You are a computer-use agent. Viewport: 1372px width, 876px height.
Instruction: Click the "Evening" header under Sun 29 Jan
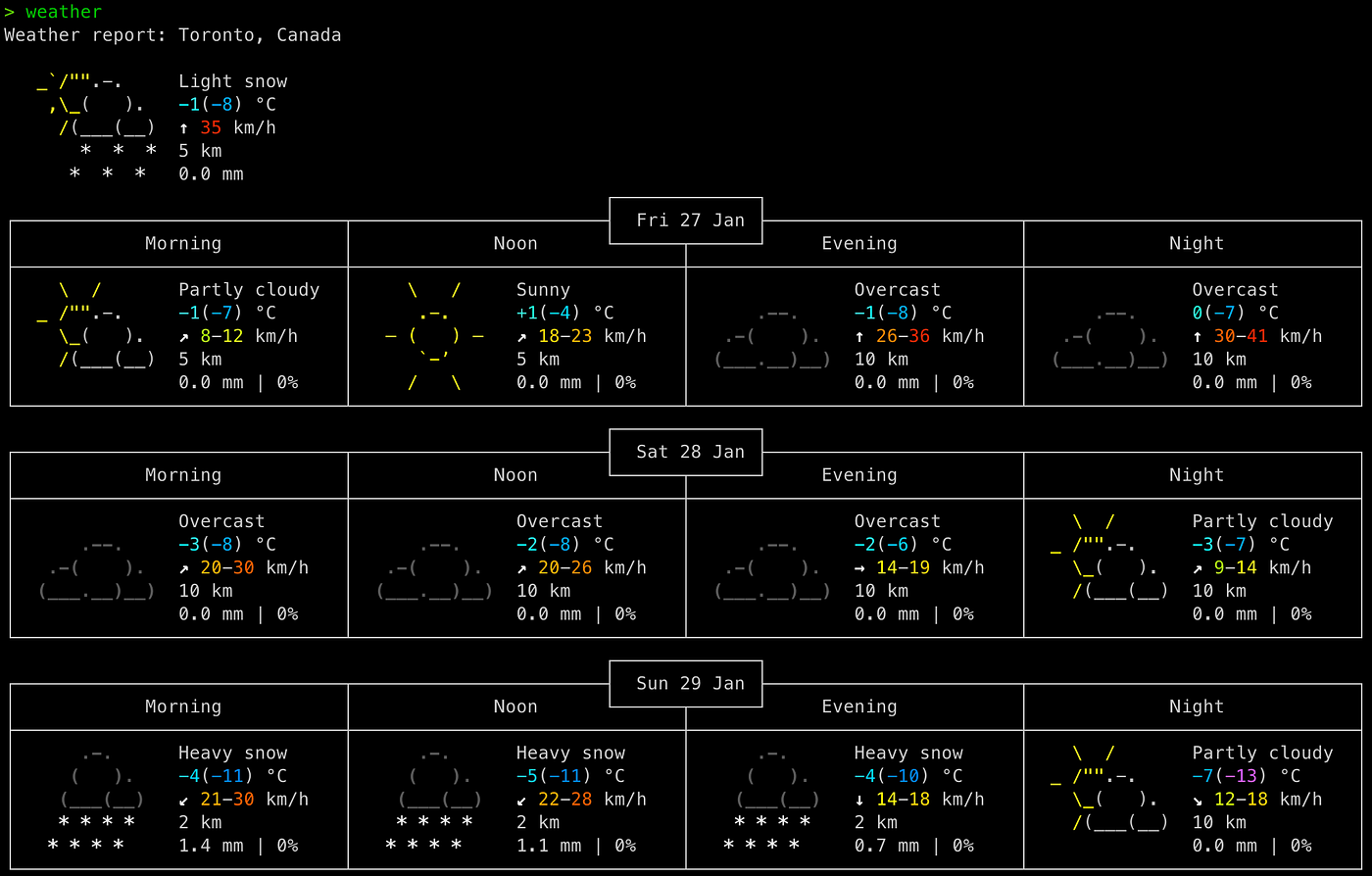[859, 706]
